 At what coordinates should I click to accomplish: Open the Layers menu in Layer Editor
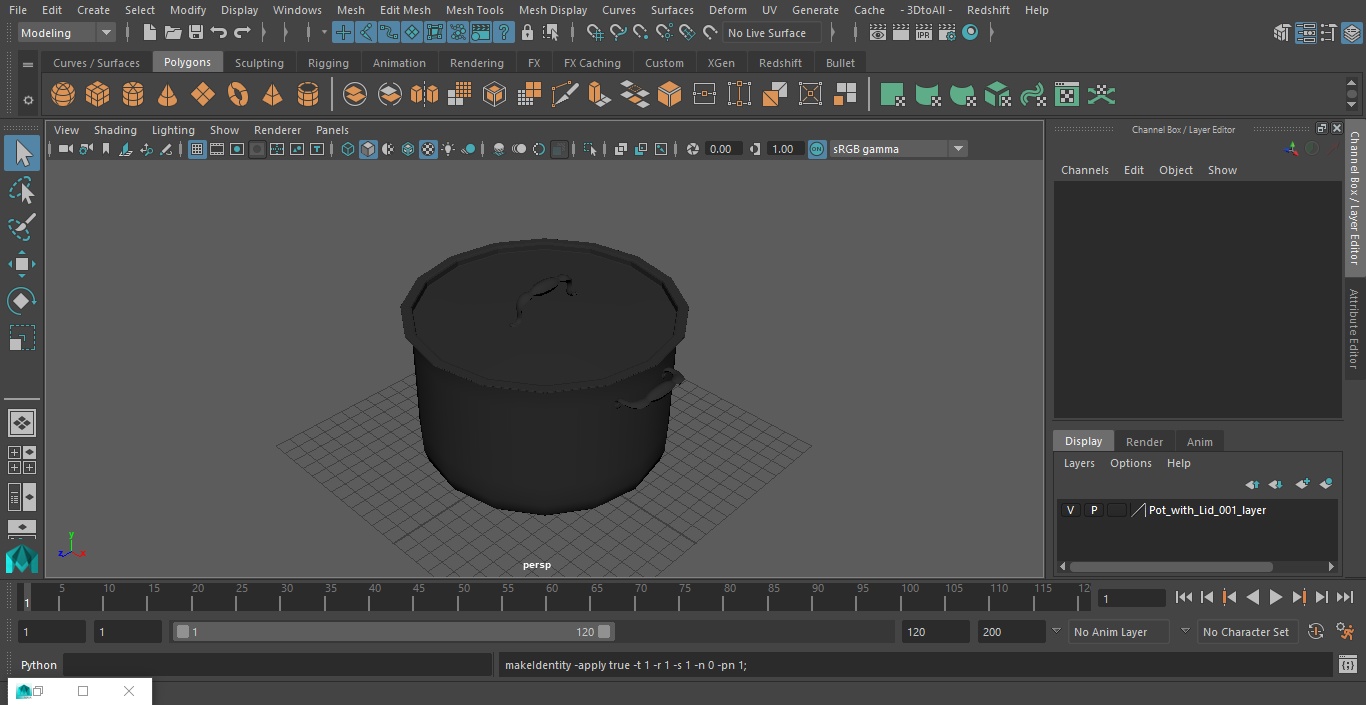[1079, 463]
